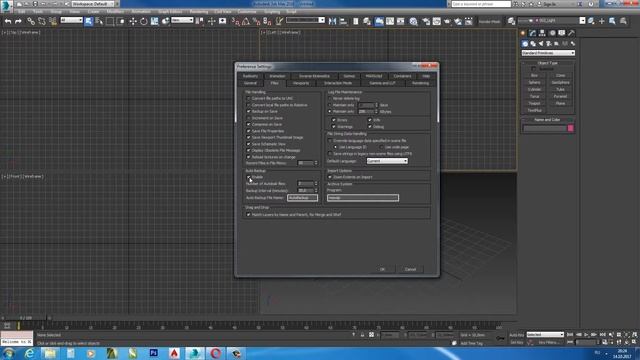Select the Shapes category icon
This screenshot has width=640, height=360.
click(x=533, y=44)
